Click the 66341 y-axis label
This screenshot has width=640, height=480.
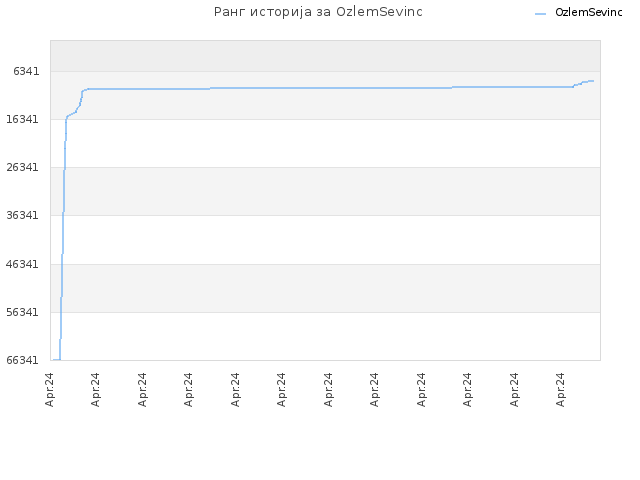(22, 360)
